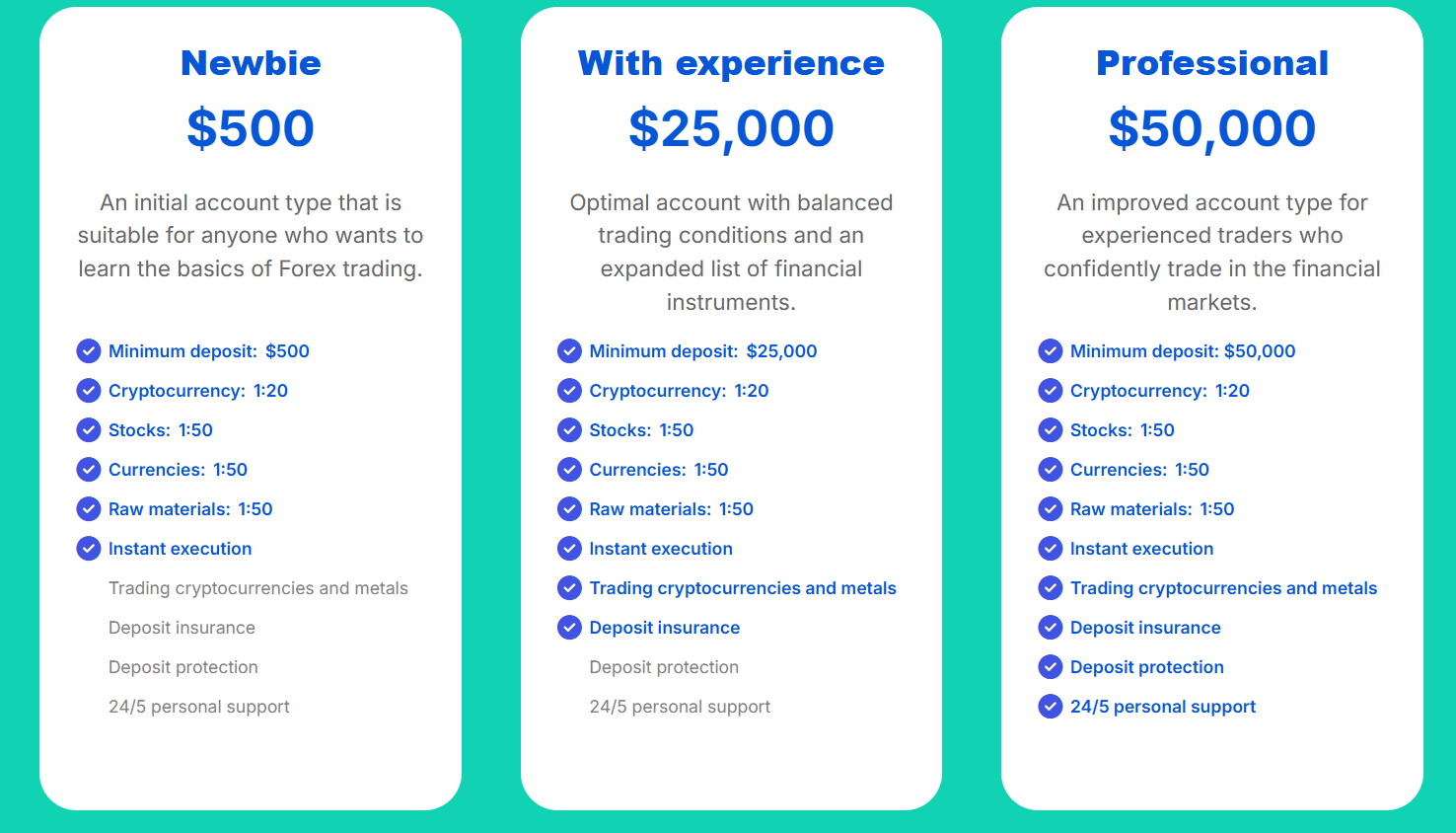This screenshot has height=833, width=1456.
Task: Click checkmark beside With experience Deposit insurance
Action: point(569,628)
